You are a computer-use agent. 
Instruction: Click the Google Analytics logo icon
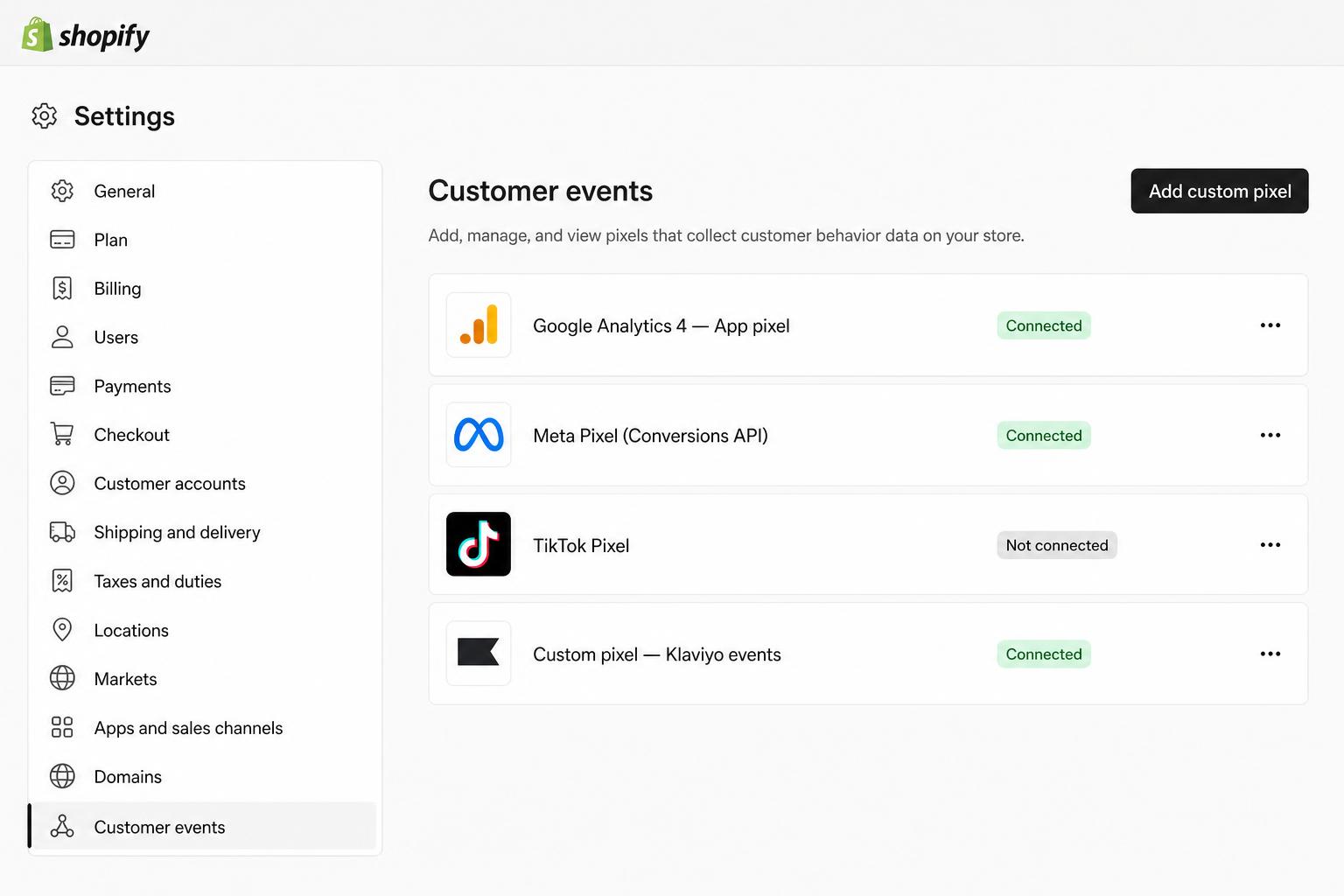pyautogui.click(x=479, y=325)
